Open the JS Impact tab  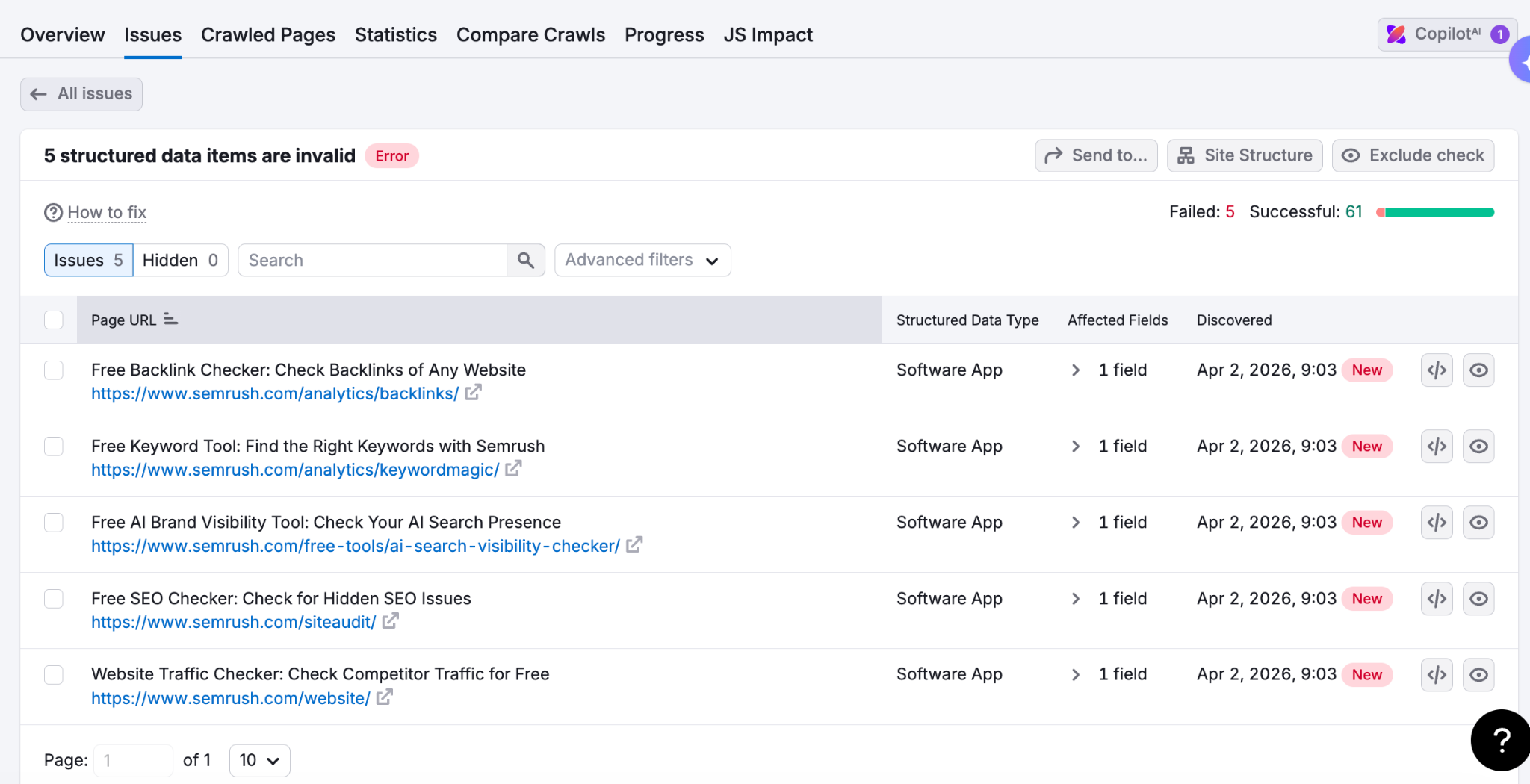coord(768,34)
